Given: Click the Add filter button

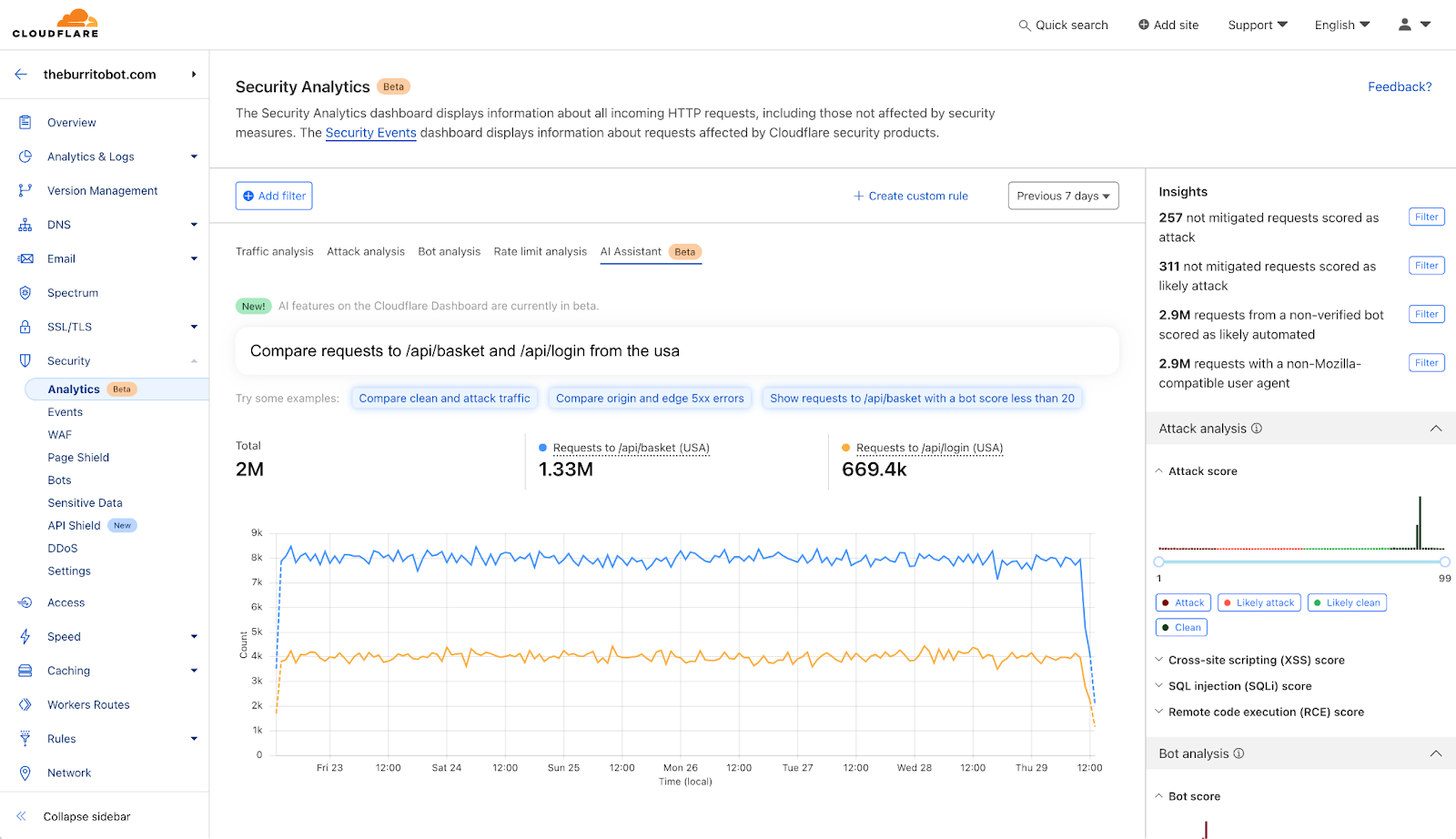Looking at the screenshot, I should (274, 196).
